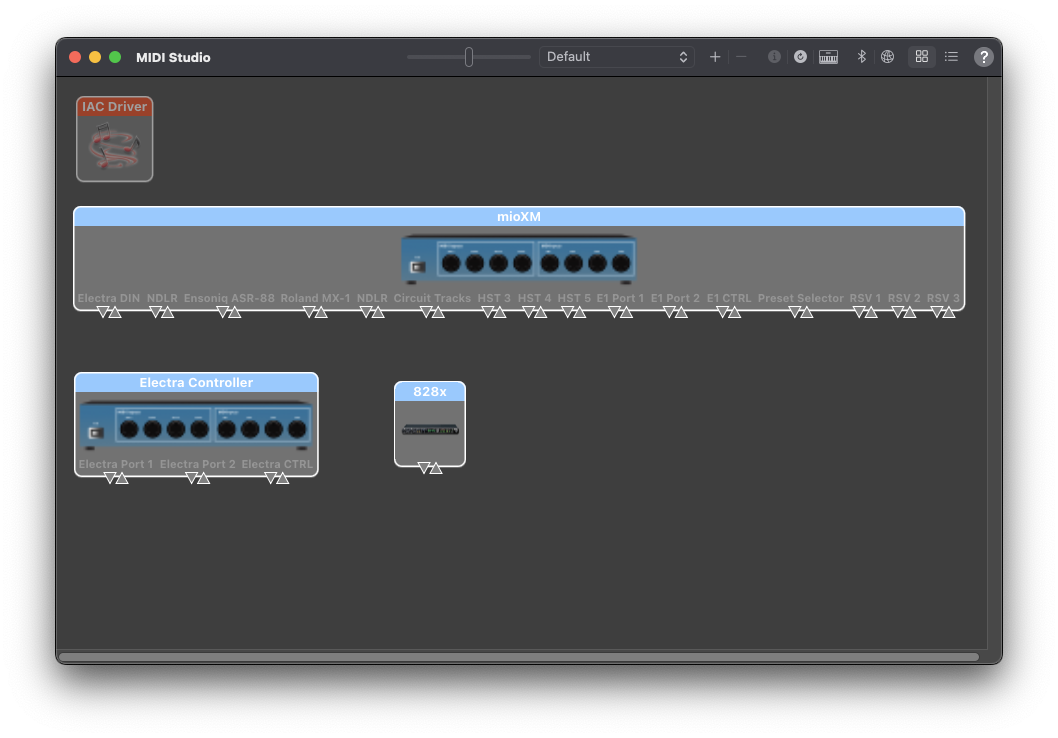The image size is (1058, 738).
Task: Zoom the MIDI Studio window with green button
Action: (115, 57)
